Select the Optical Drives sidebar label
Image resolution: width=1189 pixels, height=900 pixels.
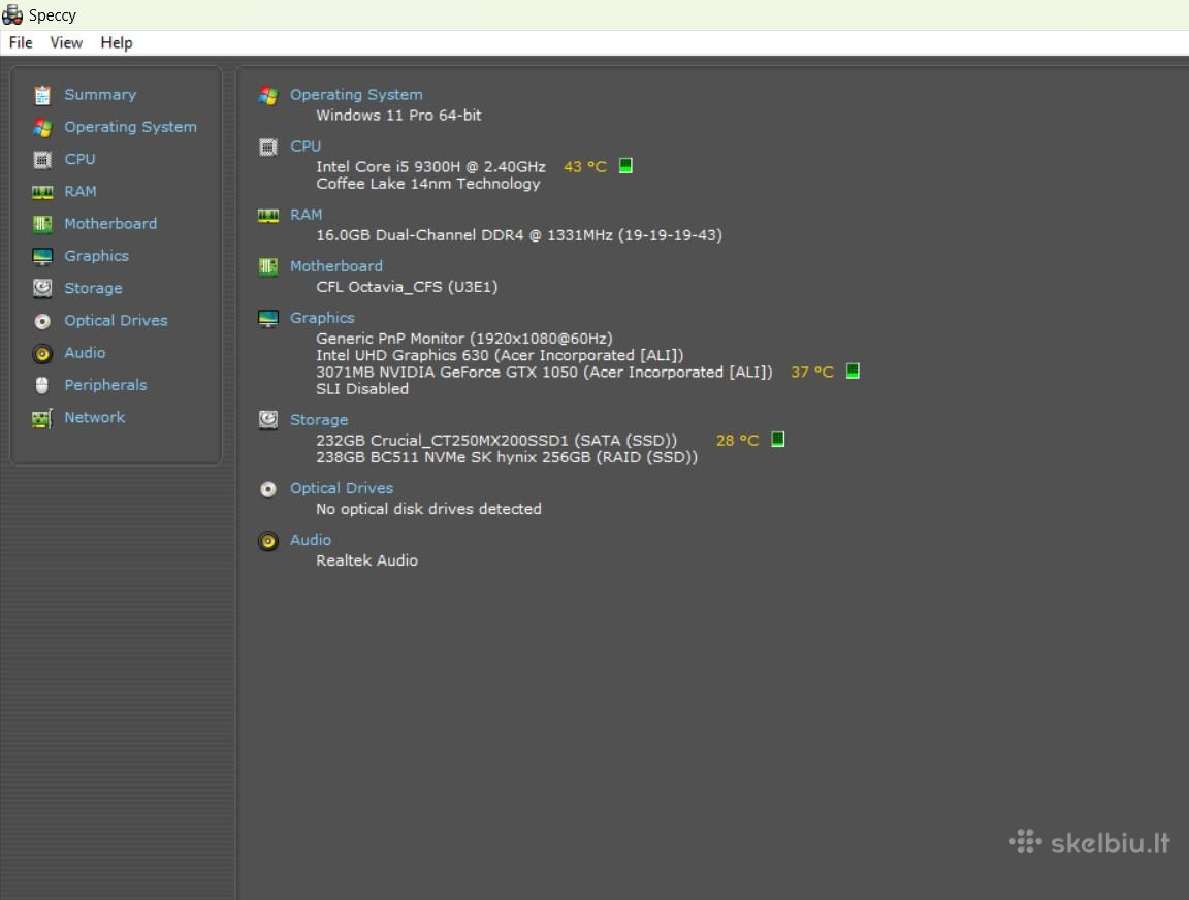[x=116, y=320]
